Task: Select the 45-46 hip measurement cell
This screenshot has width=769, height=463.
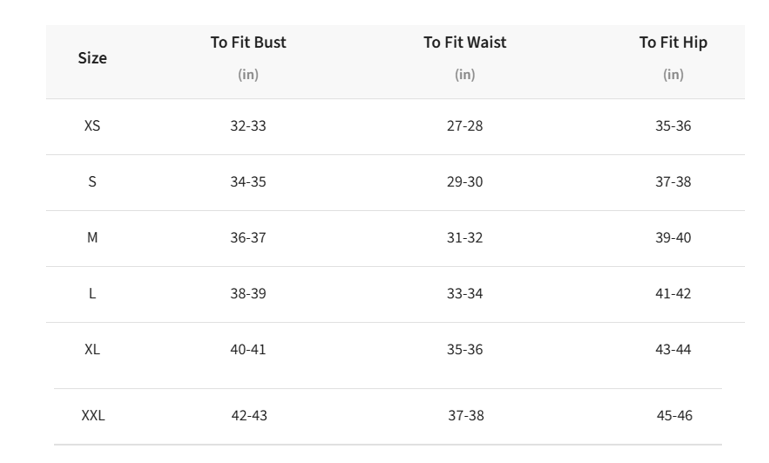Action: (x=674, y=415)
